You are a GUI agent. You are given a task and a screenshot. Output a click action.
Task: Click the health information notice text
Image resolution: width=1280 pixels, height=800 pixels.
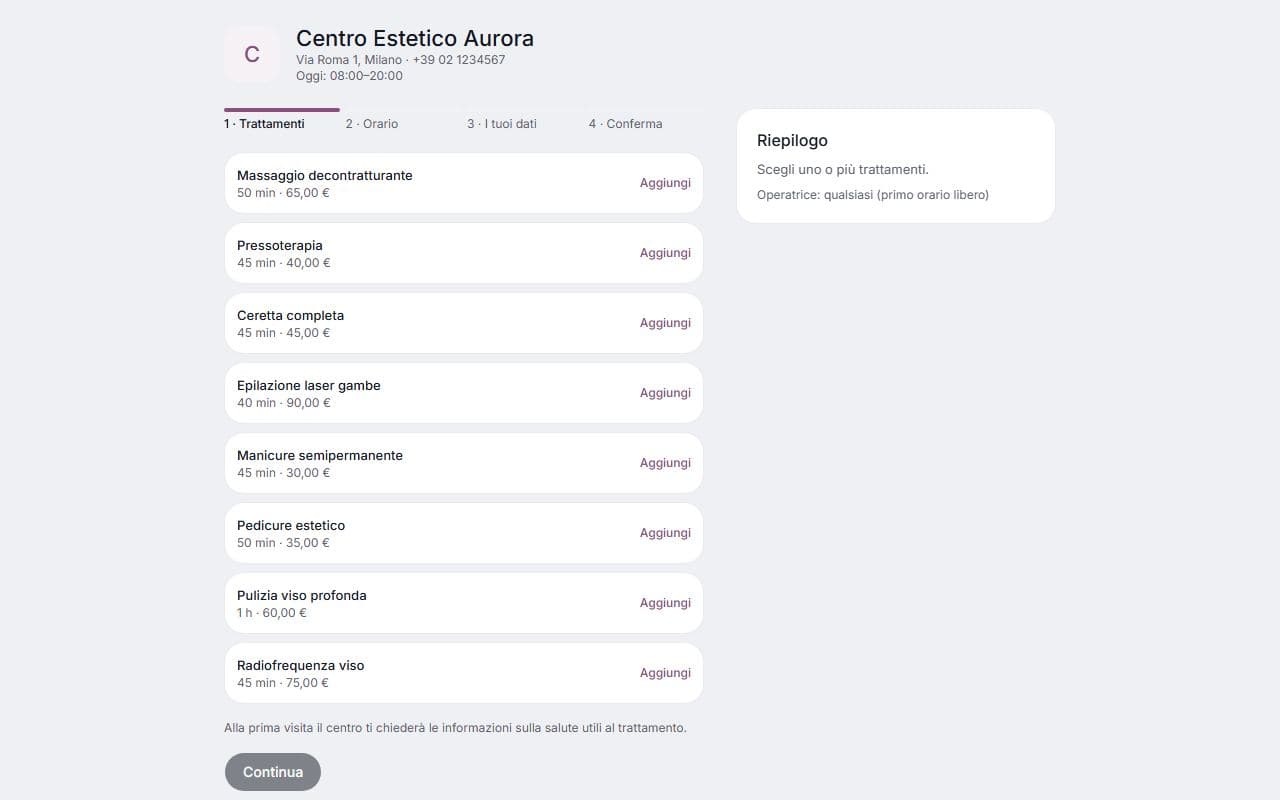coord(455,728)
